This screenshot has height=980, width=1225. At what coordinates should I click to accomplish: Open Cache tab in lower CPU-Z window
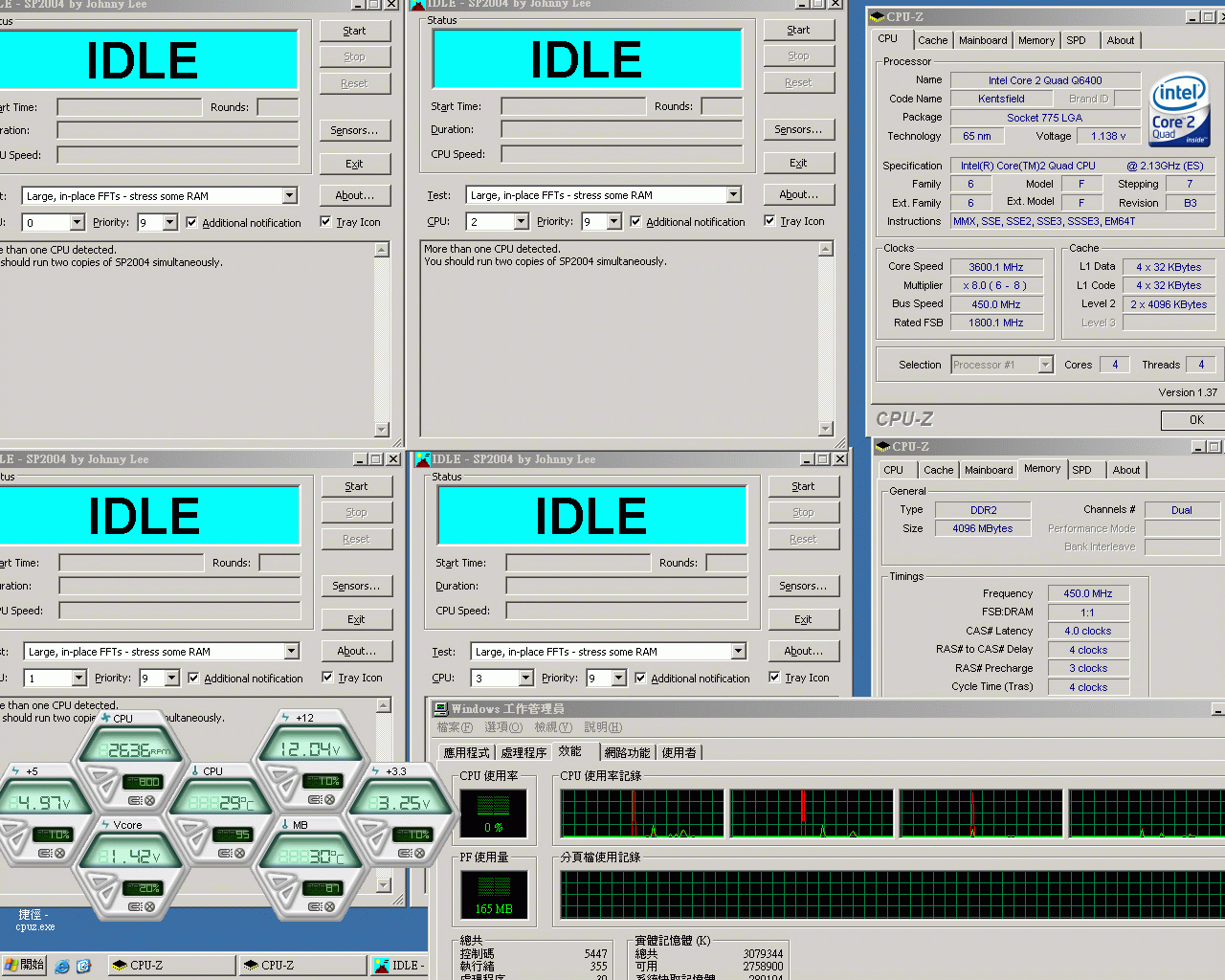click(938, 470)
